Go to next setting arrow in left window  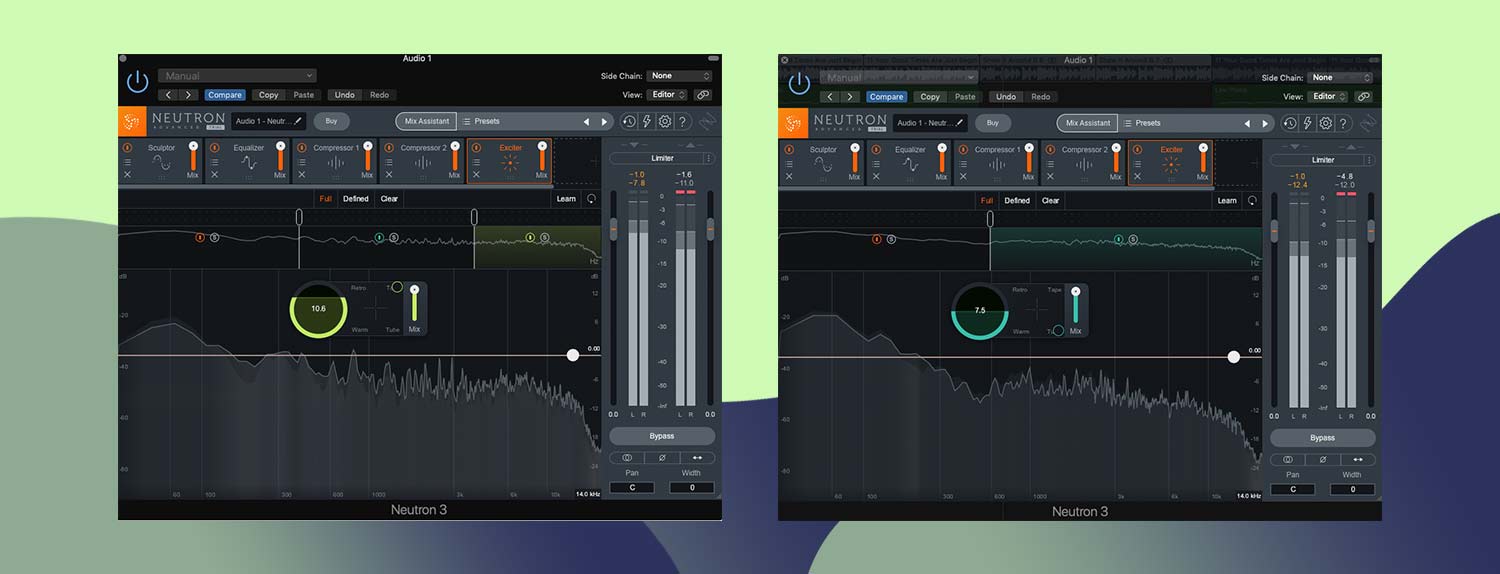pyautogui.click(x=189, y=95)
